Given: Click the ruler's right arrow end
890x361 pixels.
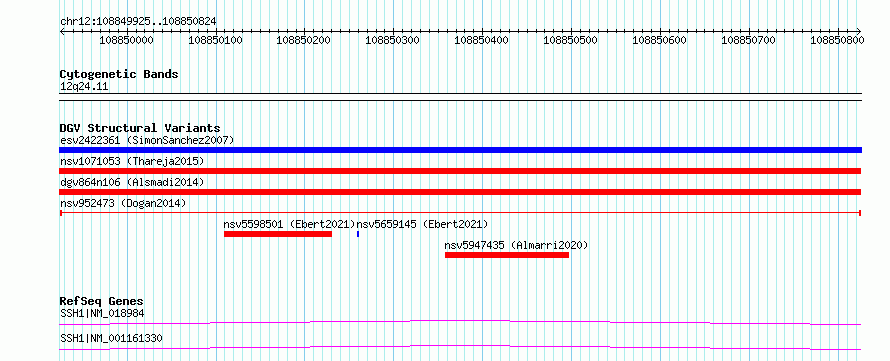Looking at the screenshot, I should tap(858, 31).
